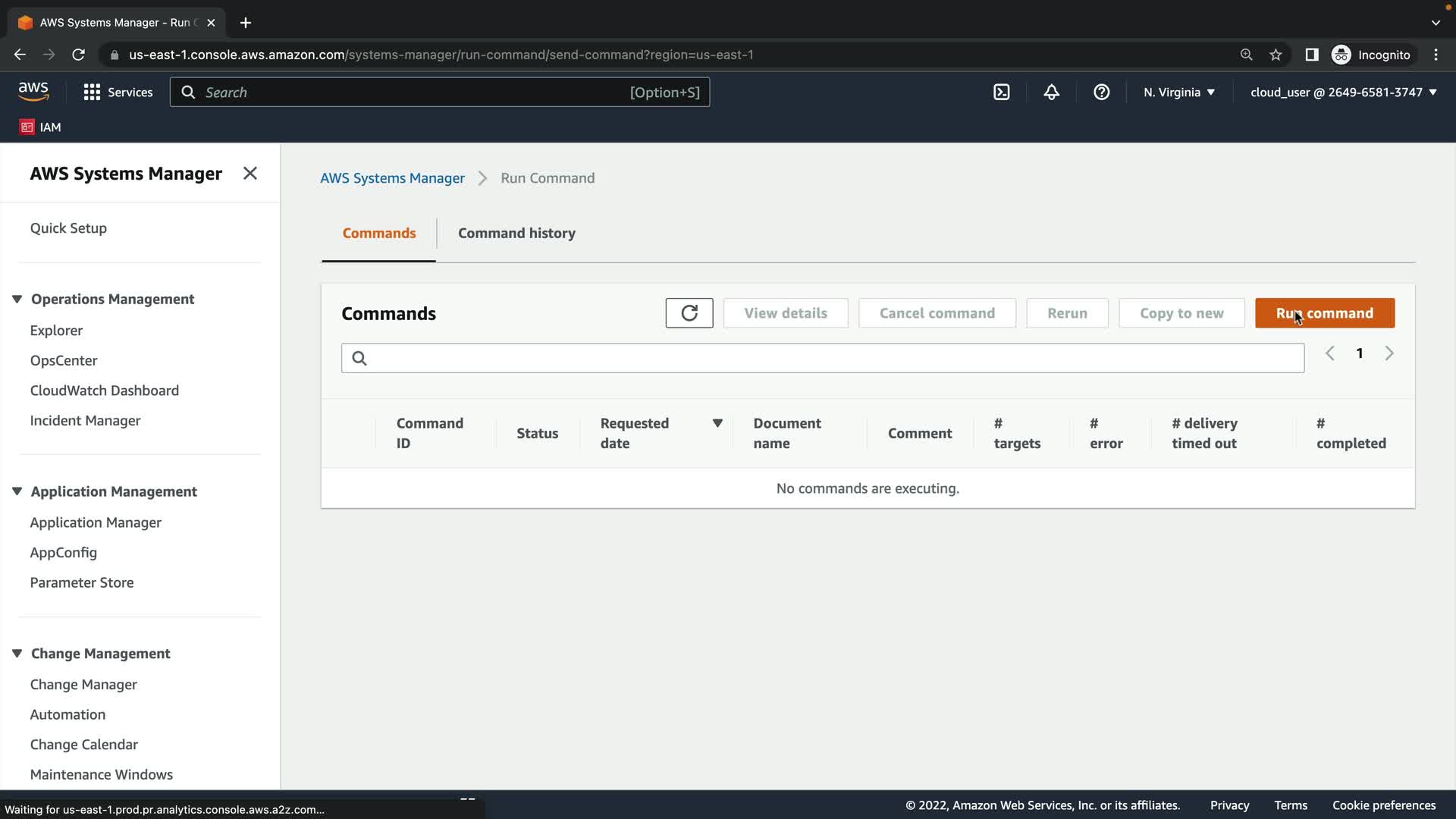This screenshot has height=819, width=1456.
Task: Refresh the Commands list
Action: (689, 313)
